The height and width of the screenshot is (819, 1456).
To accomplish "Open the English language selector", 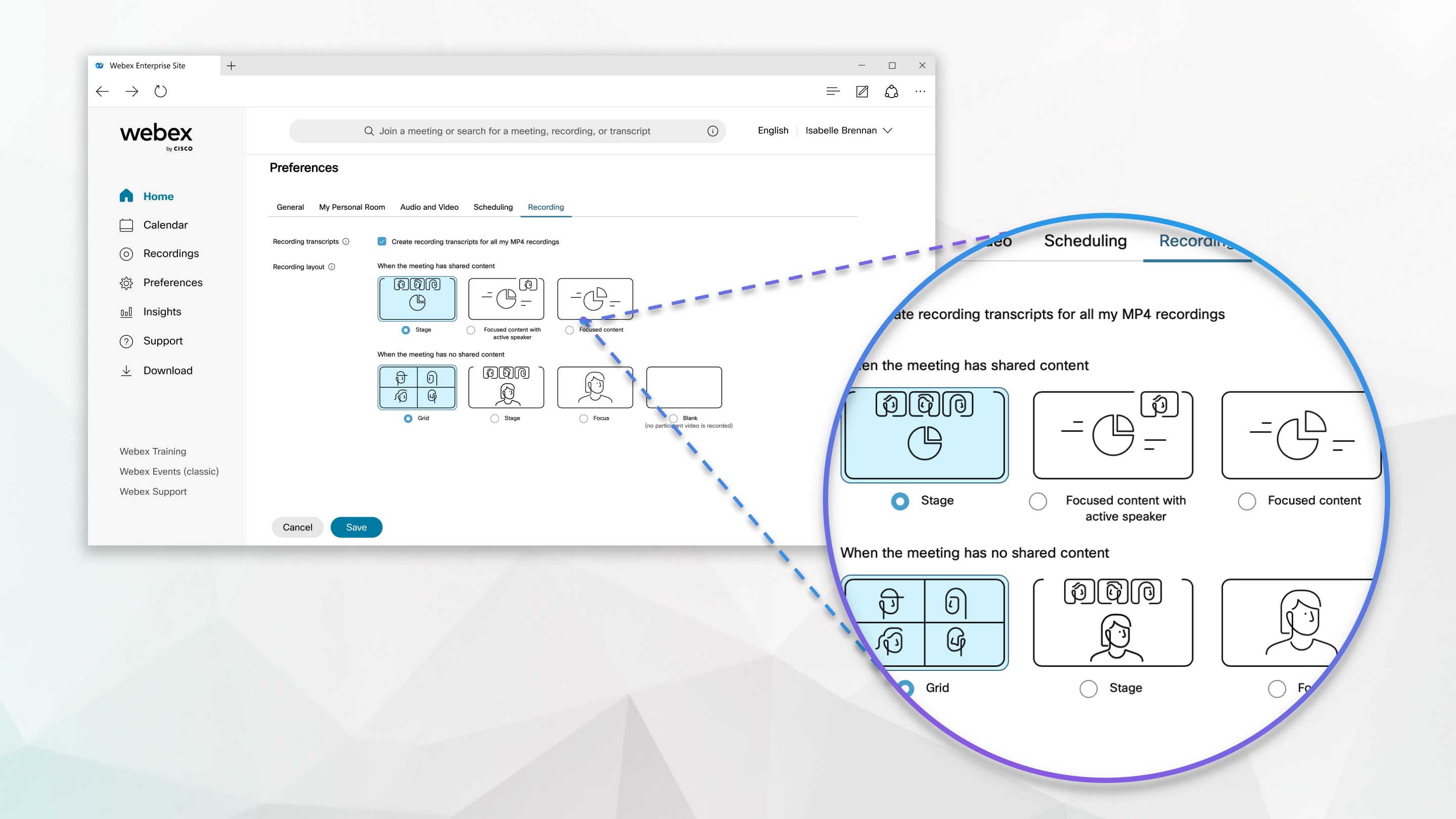I will (772, 130).
